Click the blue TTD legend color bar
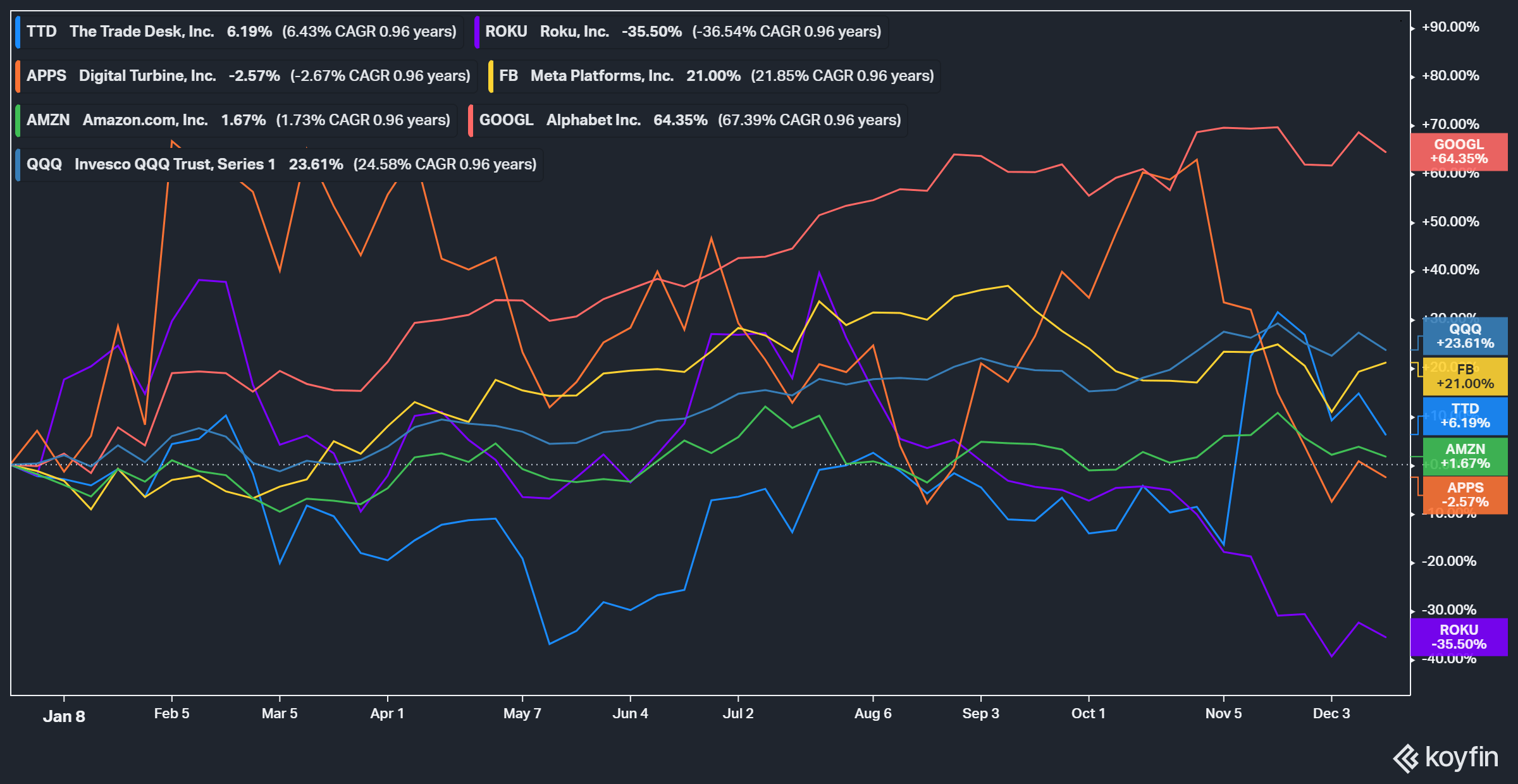The image size is (1518, 784). pos(18,31)
